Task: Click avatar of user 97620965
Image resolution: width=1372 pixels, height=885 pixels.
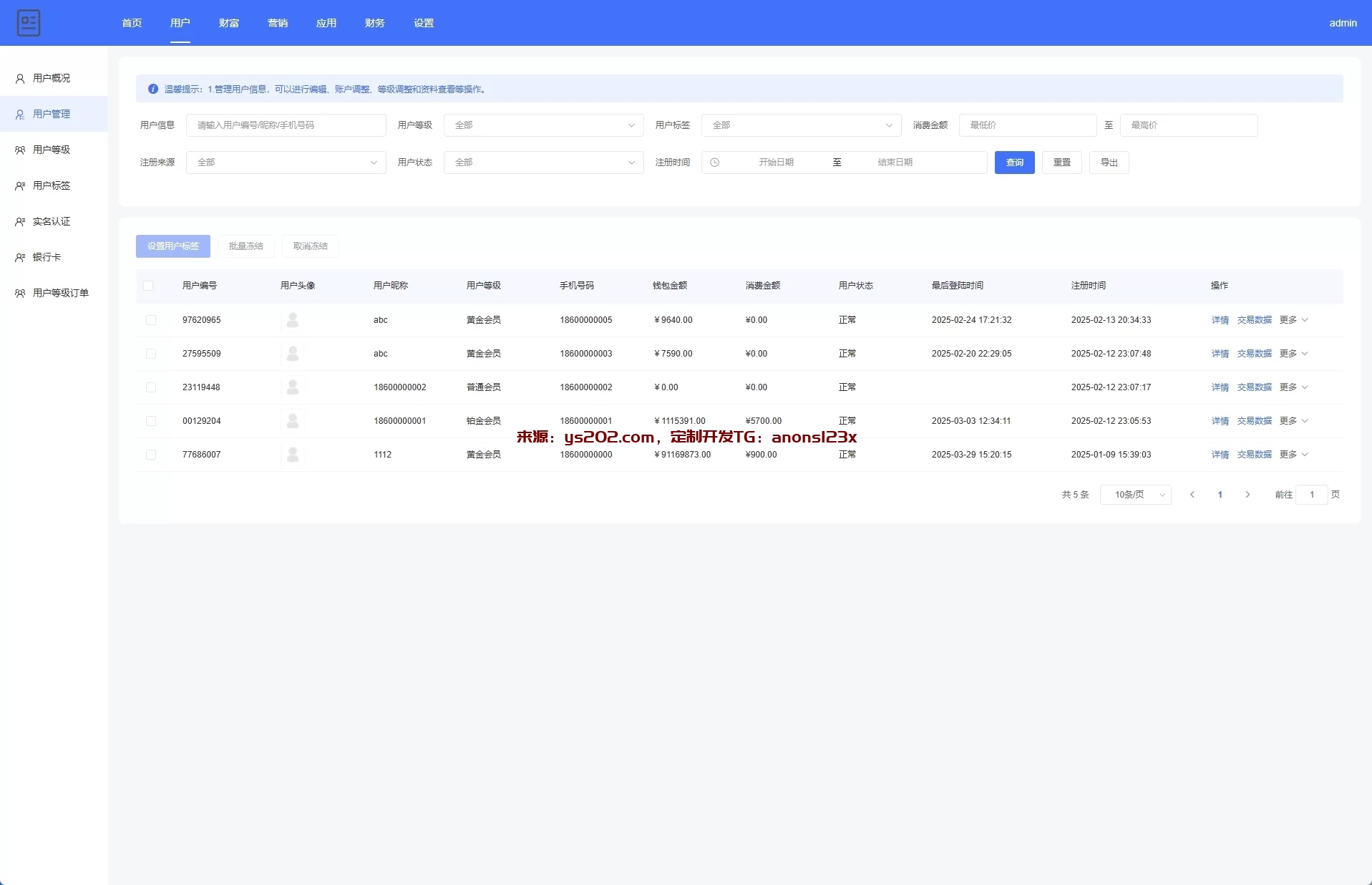Action: click(x=292, y=320)
